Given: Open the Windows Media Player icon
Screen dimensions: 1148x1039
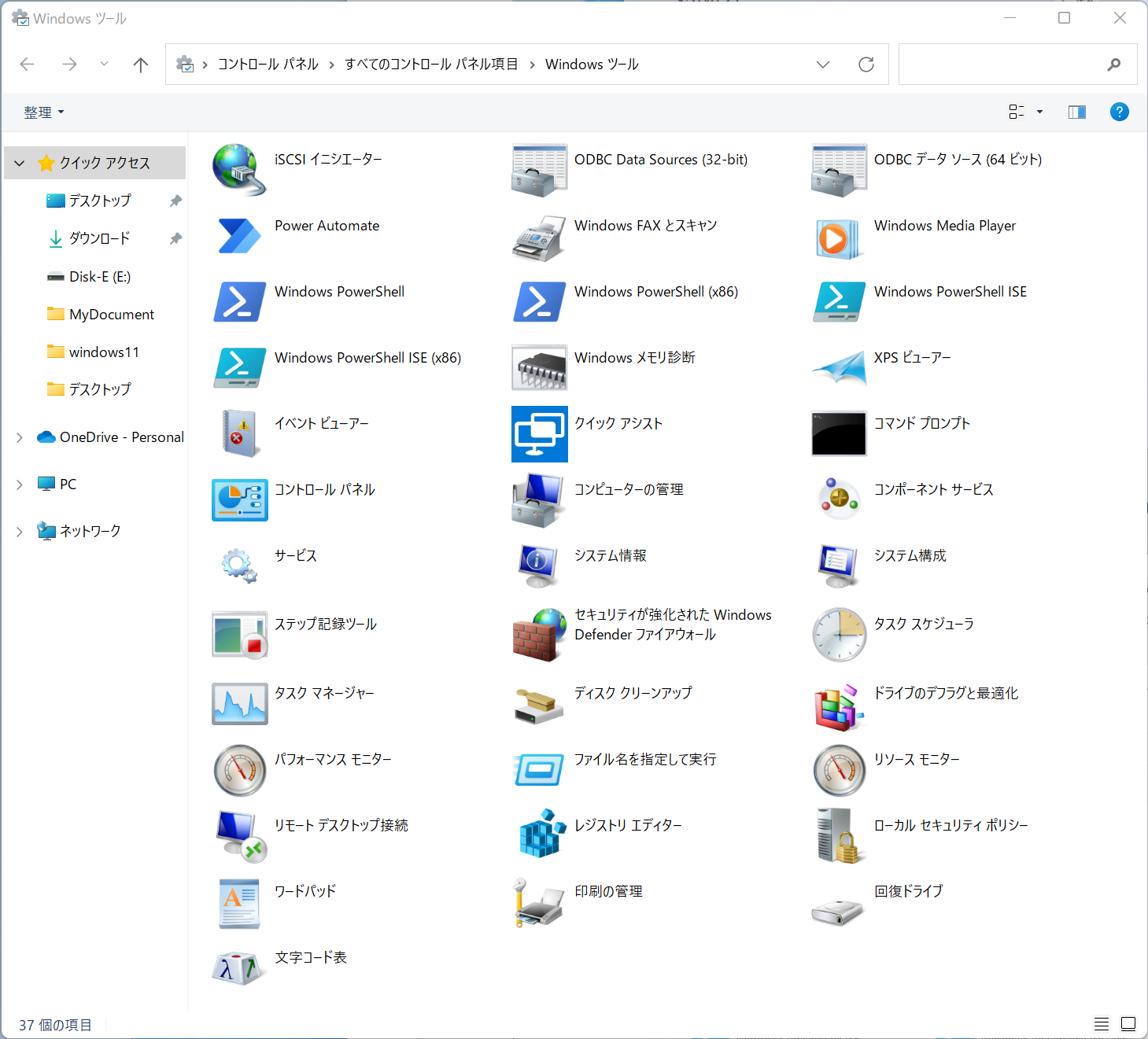Looking at the screenshot, I should [839, 239].
